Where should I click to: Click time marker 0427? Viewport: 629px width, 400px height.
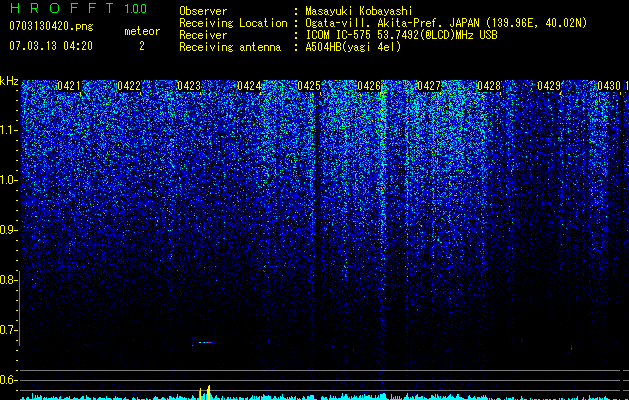(x=429, y=86)
